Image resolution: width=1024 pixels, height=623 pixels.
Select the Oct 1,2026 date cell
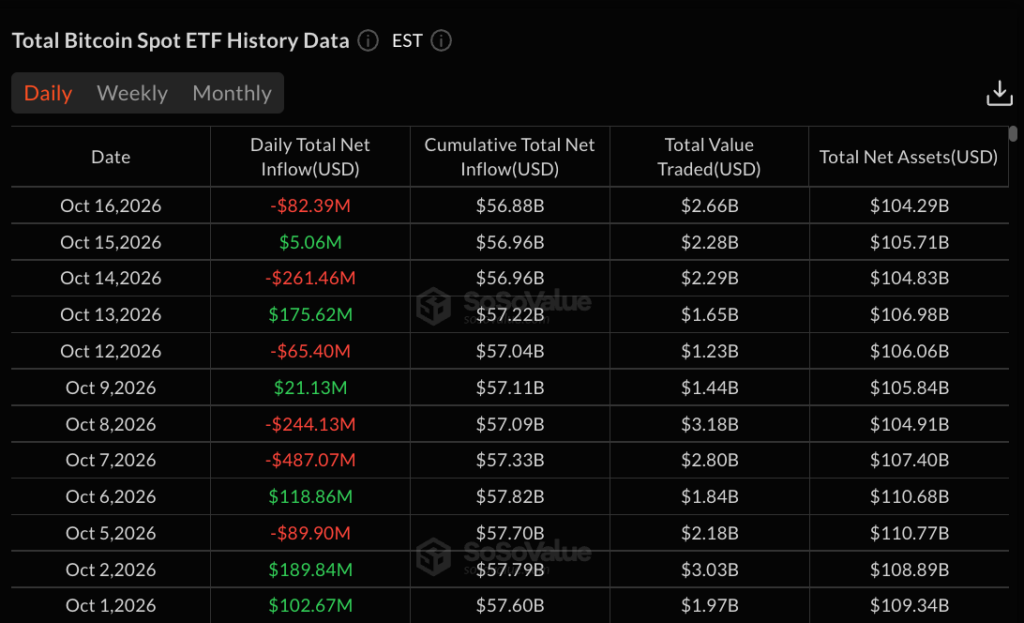tap(111, 606)
